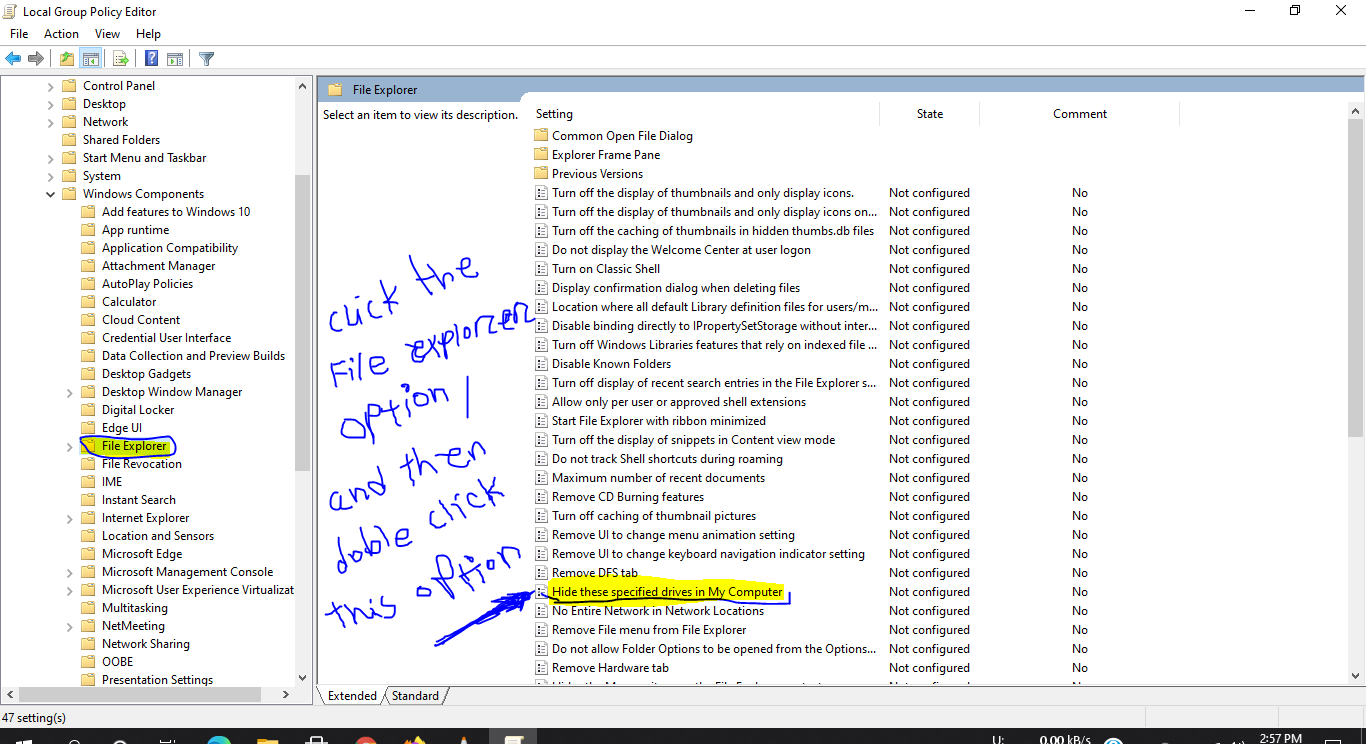Toggle the Show/Hide Console Tree icon
This screenshot has width=1366, height=744.
pos(91,59)
